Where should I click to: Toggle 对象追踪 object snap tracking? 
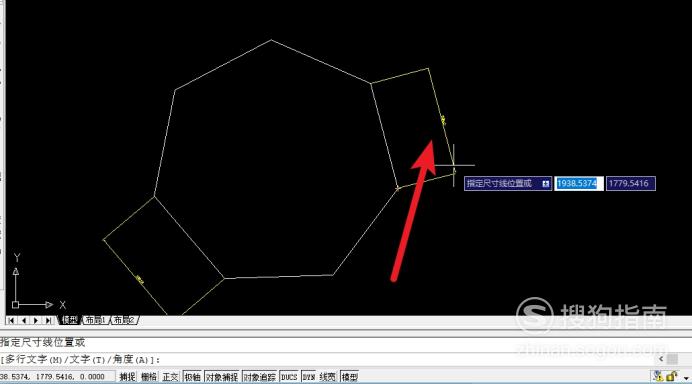click(x=260, y=377)
